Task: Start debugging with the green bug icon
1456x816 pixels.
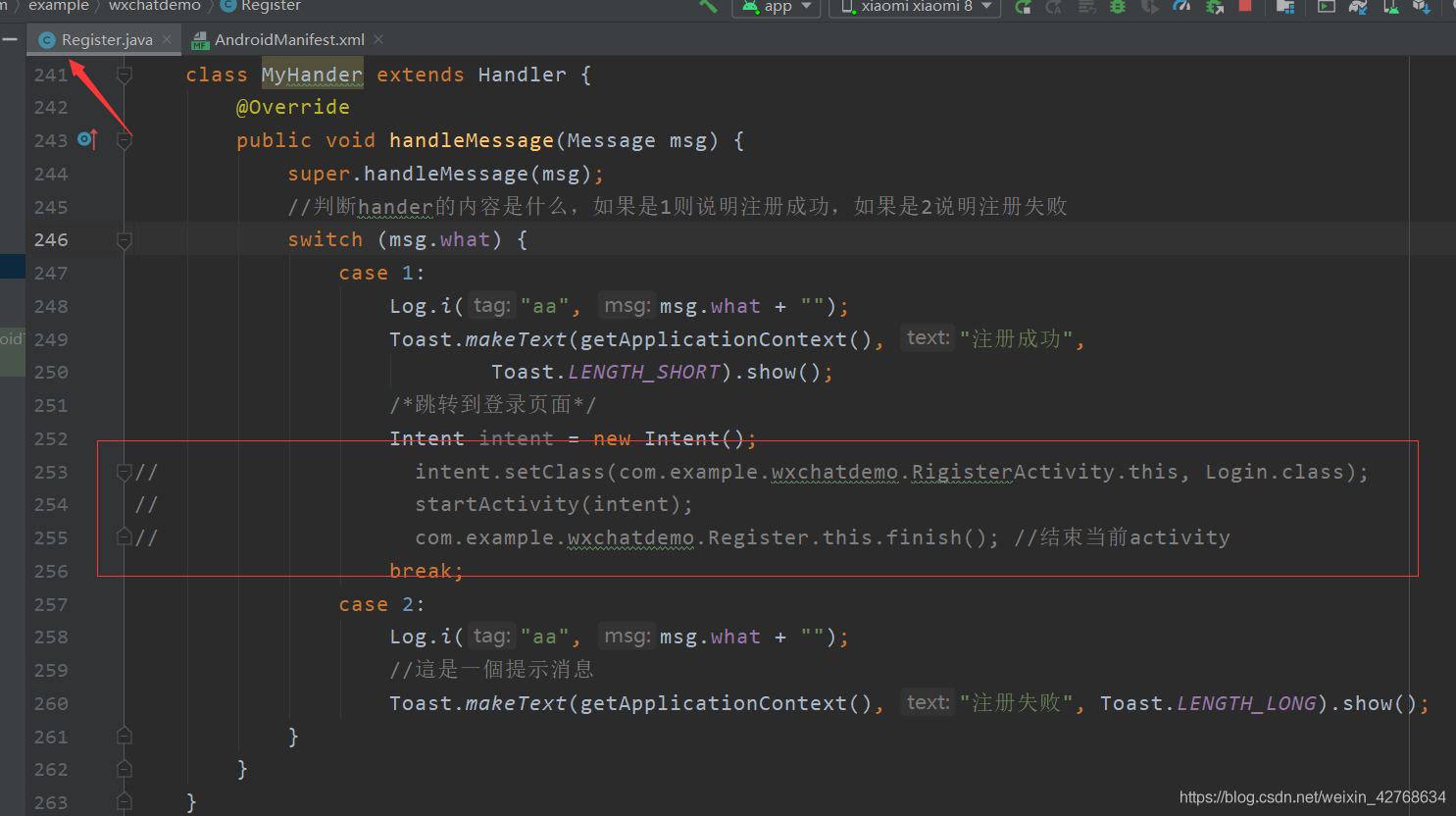Action: [1118, 7]
